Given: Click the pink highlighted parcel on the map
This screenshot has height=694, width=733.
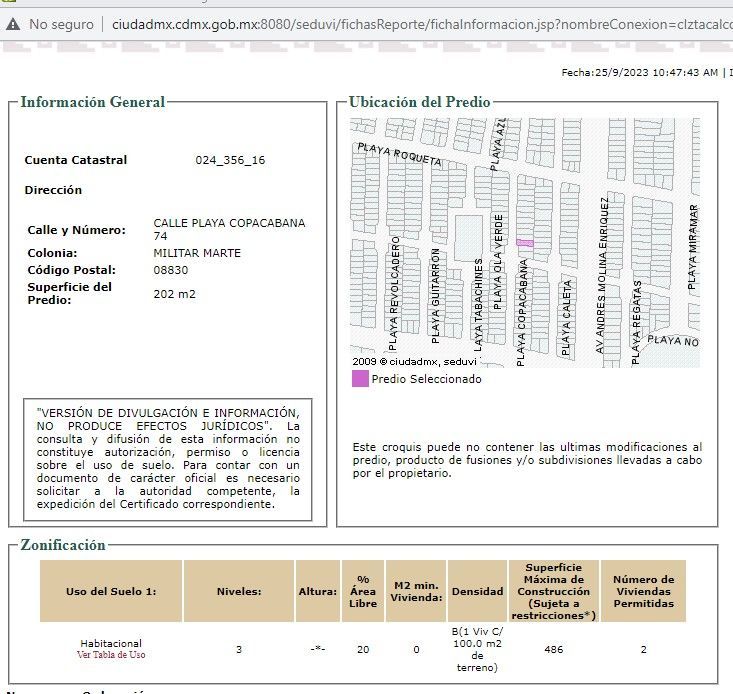Looking at the screenshot, I should (525, 243).
